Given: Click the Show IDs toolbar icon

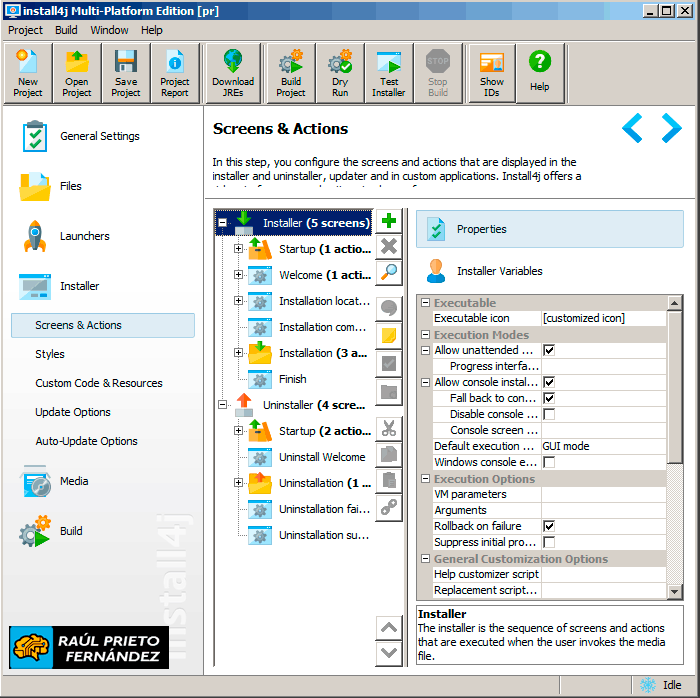Looking at the screenshot, I should pyautogui.click(x=491, y=72).
